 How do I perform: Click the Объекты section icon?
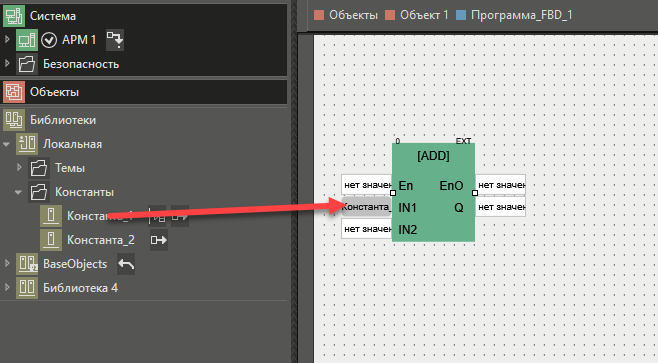(14, 92)
